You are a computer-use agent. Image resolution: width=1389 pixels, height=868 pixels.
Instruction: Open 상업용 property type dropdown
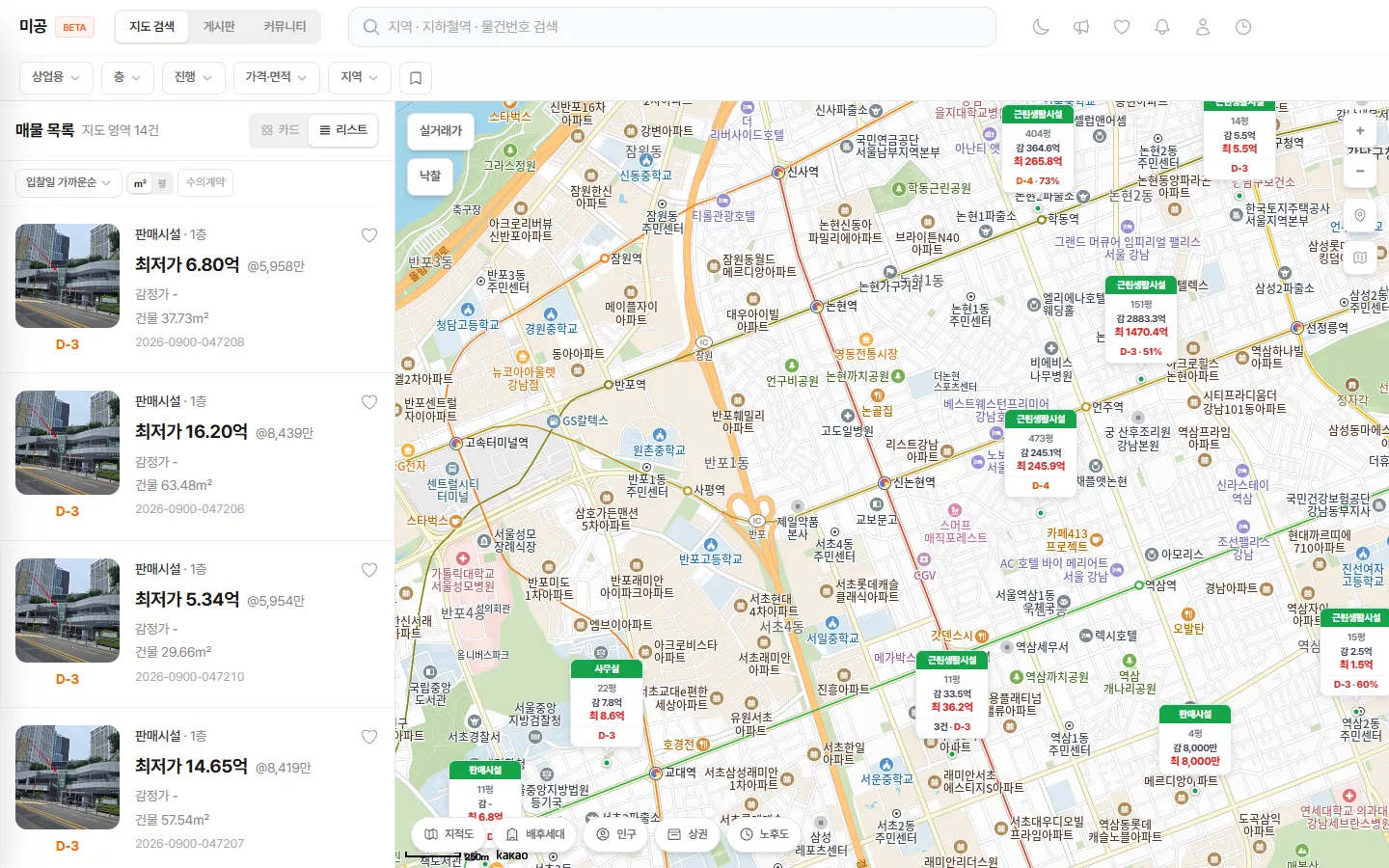pyautogui.click(x=56, y=77)
